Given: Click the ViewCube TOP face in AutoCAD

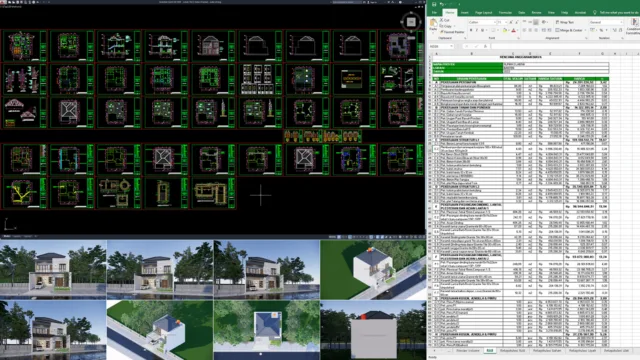Looking at the screenshot, I should (x=411, y=22).
